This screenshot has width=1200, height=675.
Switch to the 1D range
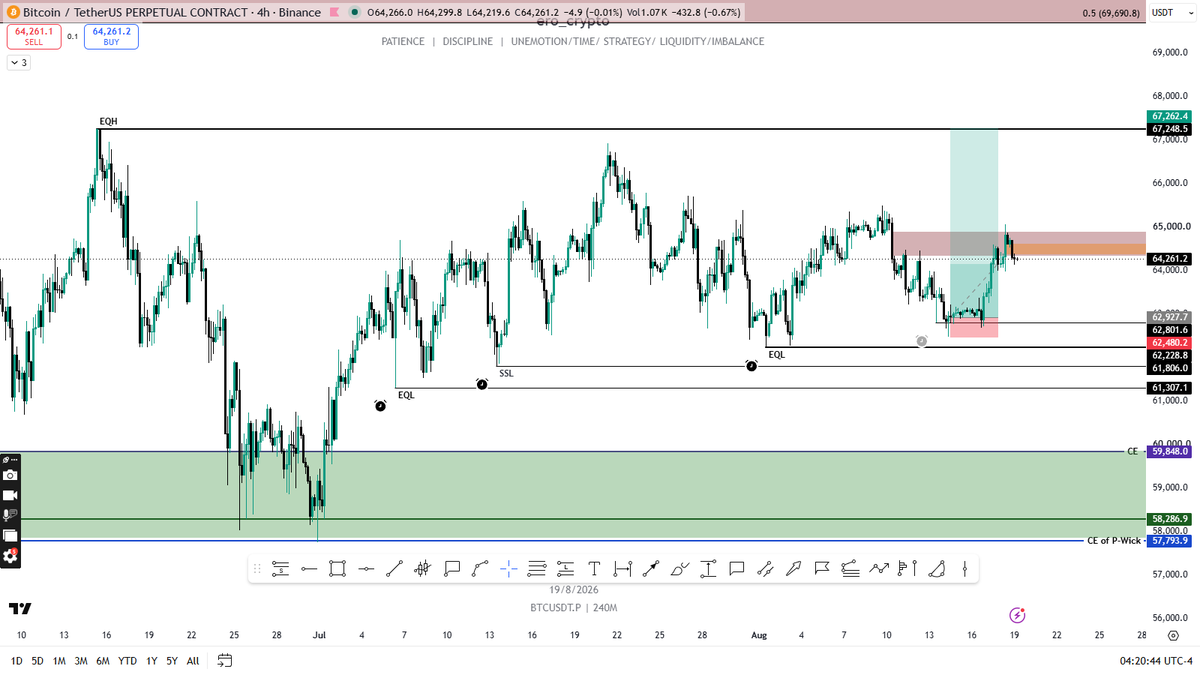(x=17, y=660)
